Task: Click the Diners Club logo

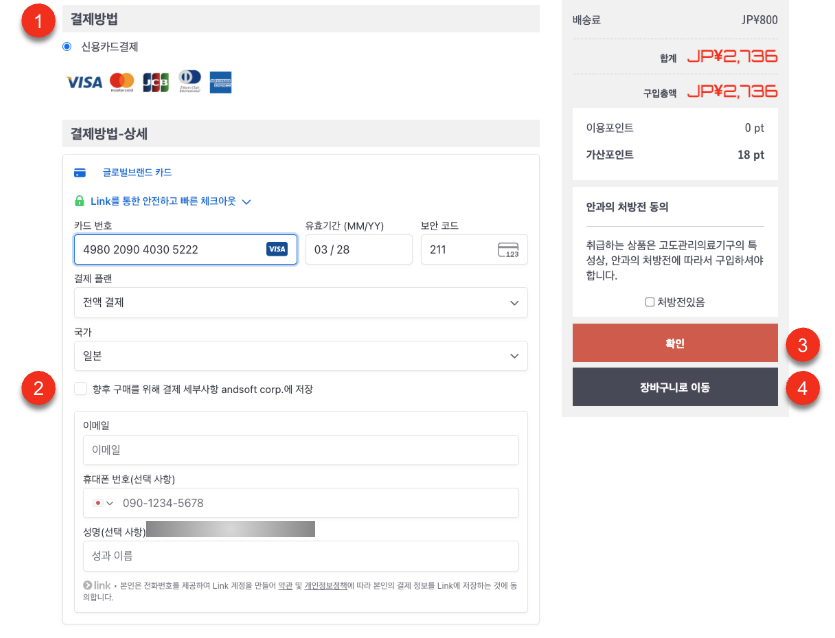Action: coord(189,82)
